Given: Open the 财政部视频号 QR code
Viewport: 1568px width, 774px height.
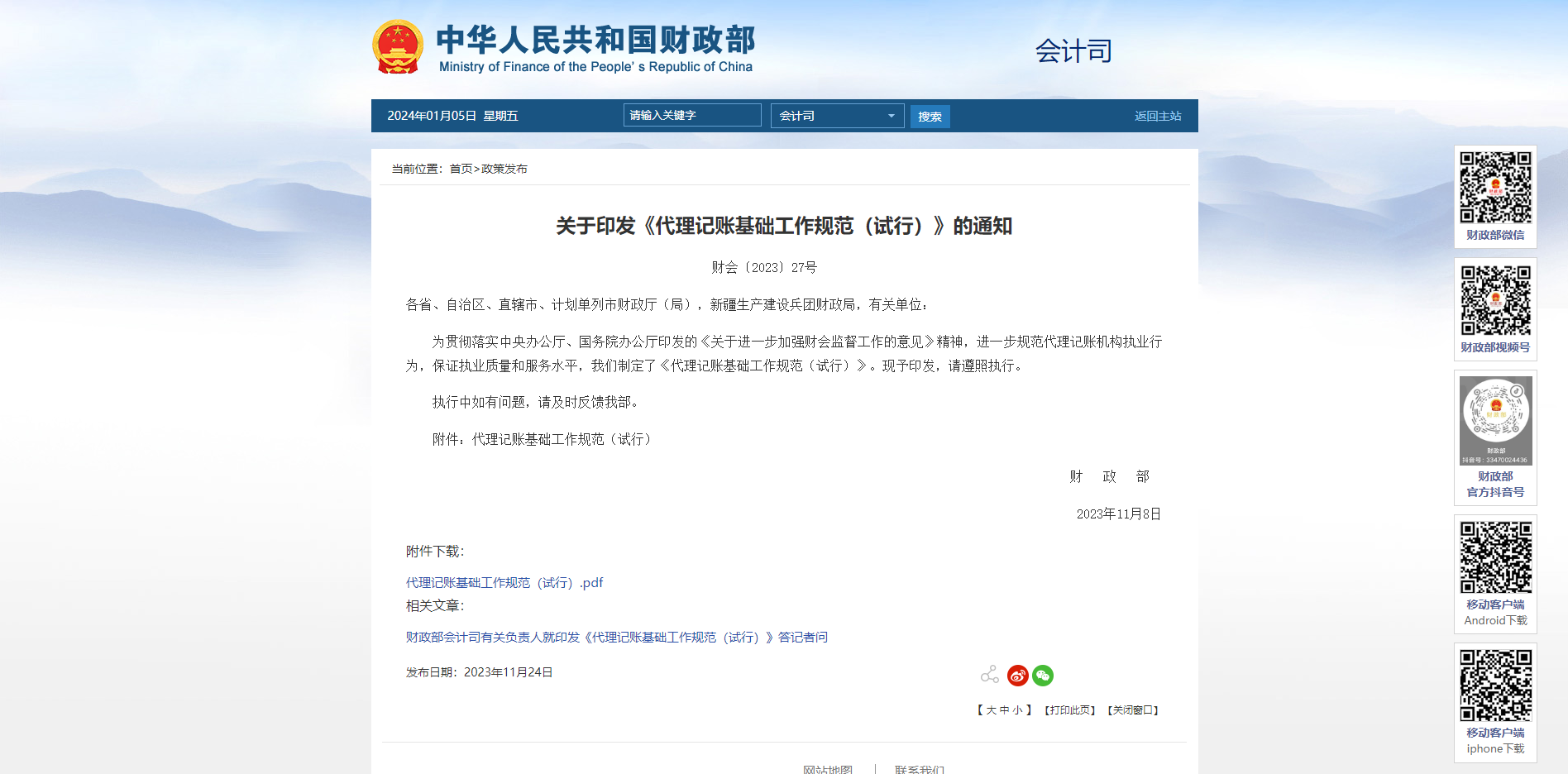Looking at the screenshot, I should click(1495, 300).
